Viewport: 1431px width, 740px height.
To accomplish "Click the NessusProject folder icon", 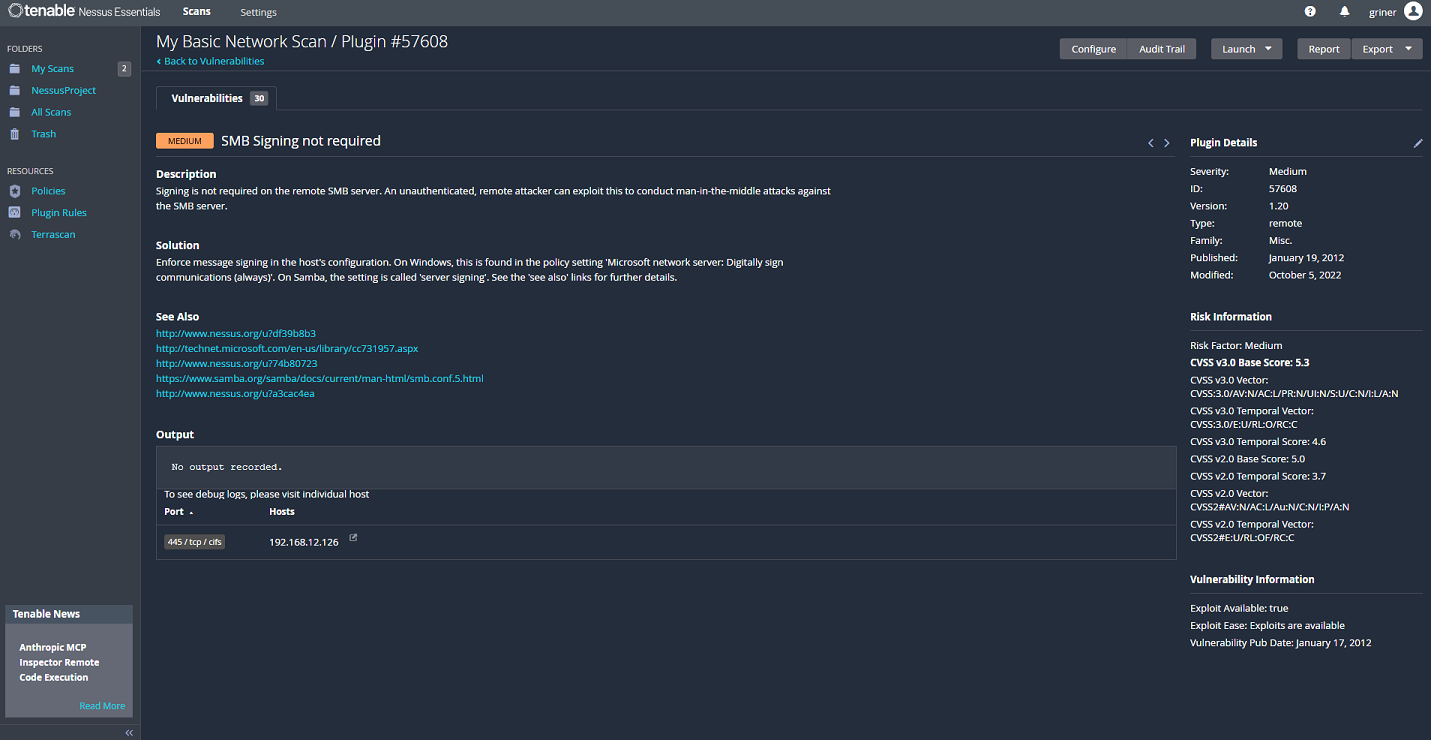I will click(x=14, y=90).
